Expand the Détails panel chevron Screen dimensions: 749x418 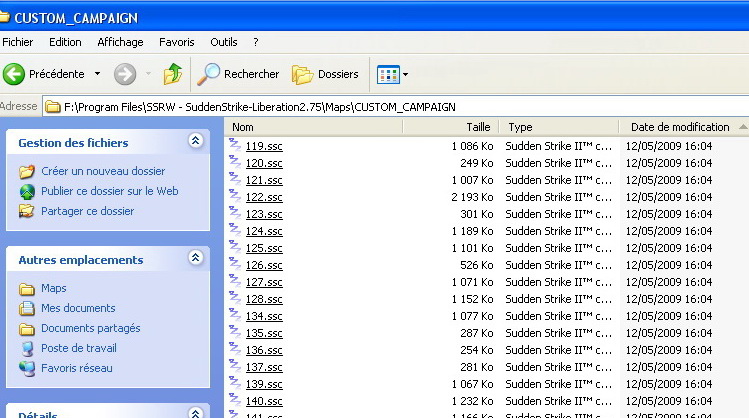click(195, 413)
